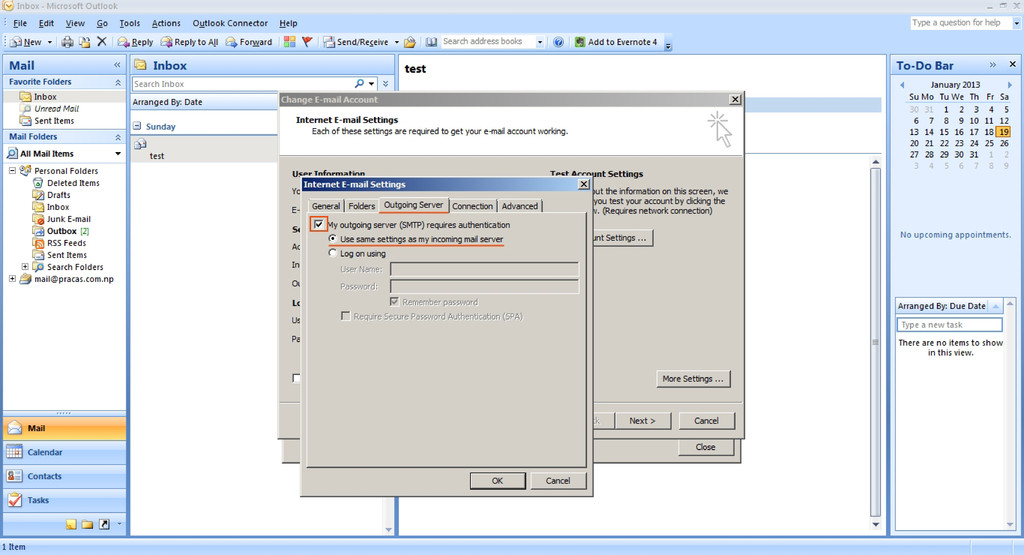The height and width of the screenshot is (555, 1024).
Task: Click OK in Internet E-mail Settings
Action: point(497,481)
